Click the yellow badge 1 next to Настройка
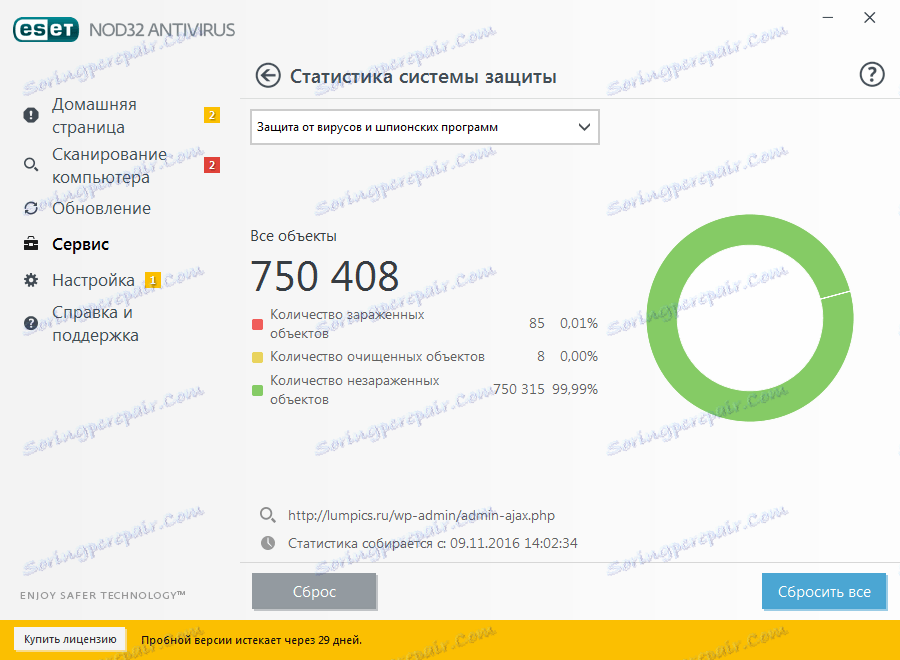The image size is (900, 660). pos(153,280)
